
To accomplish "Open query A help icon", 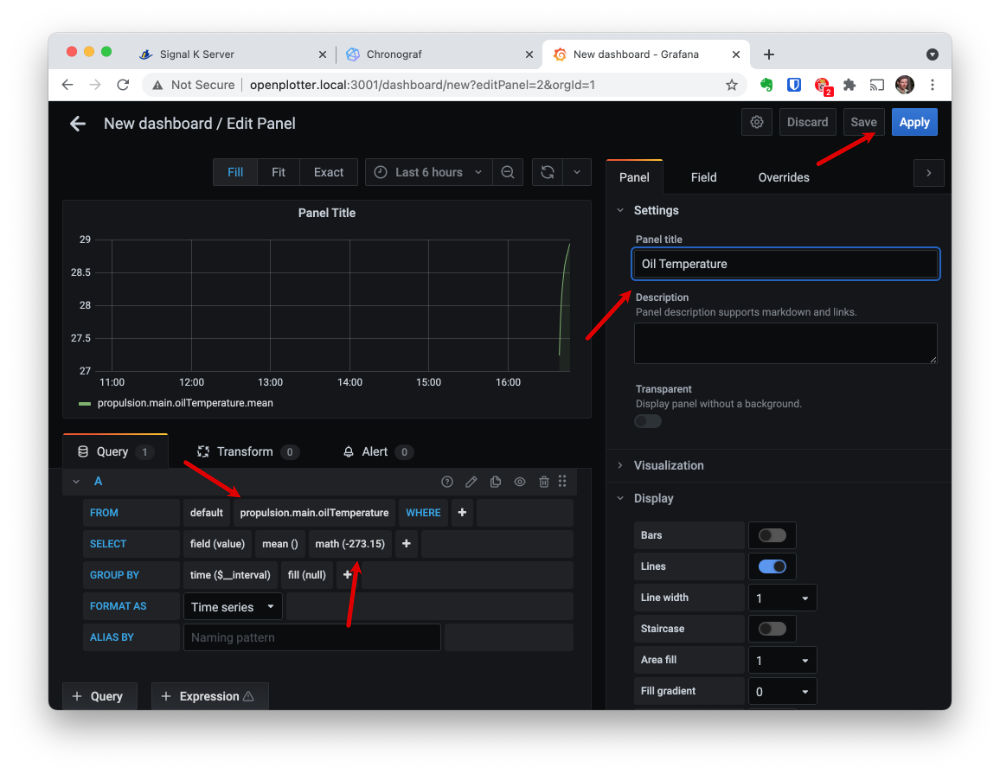I will click(x=447, y=482).
